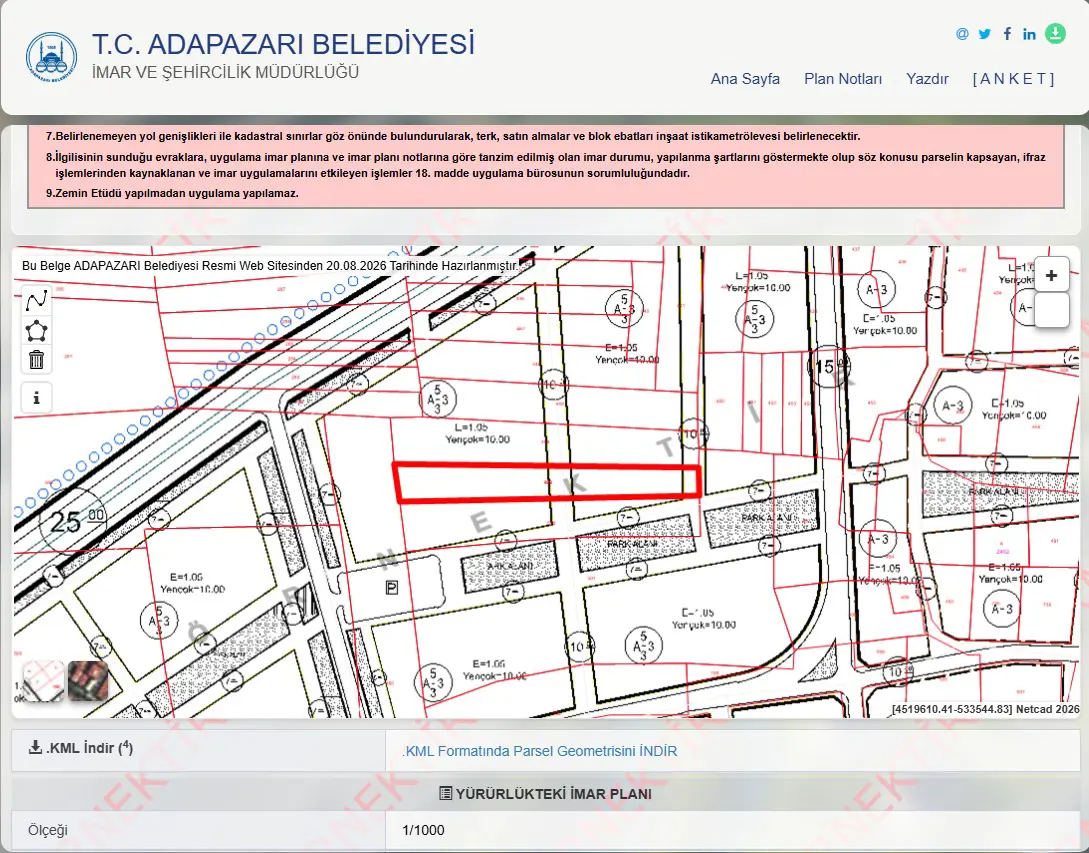Switch to the plan map basemap thumbnail
Image resolution: width=1089 pixels, height=853 pixels.
(x=43, y=681)
